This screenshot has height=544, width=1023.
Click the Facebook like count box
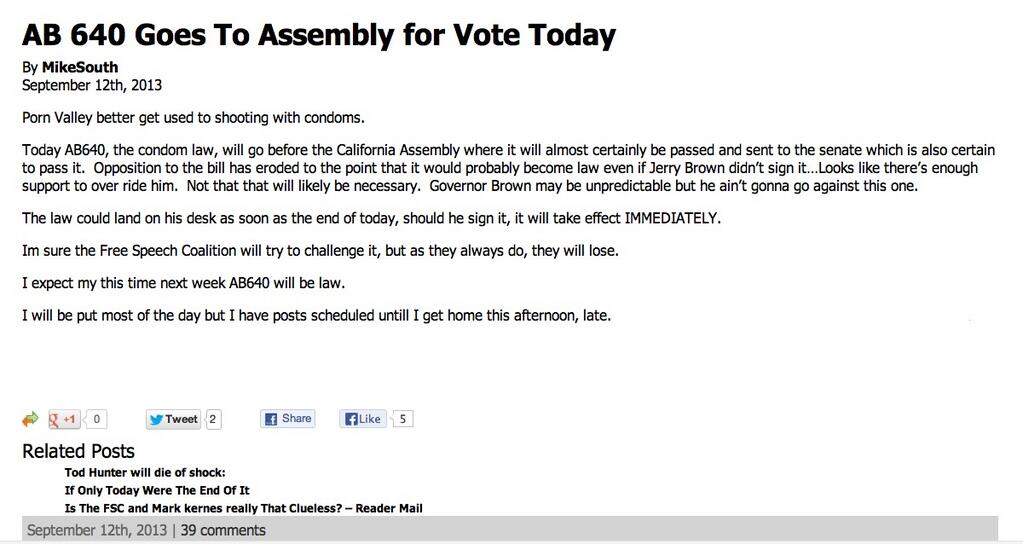pyautogui.click(x=404, y=420)
